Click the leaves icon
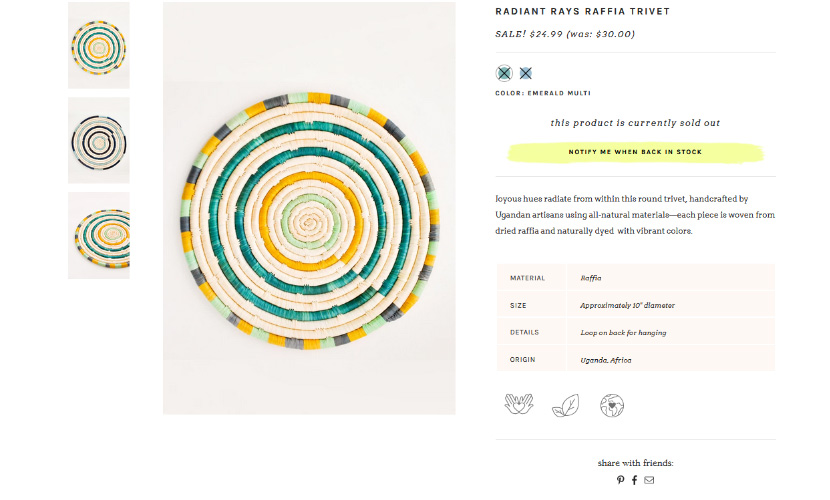830x500 pixels. (x=566, y=404)
